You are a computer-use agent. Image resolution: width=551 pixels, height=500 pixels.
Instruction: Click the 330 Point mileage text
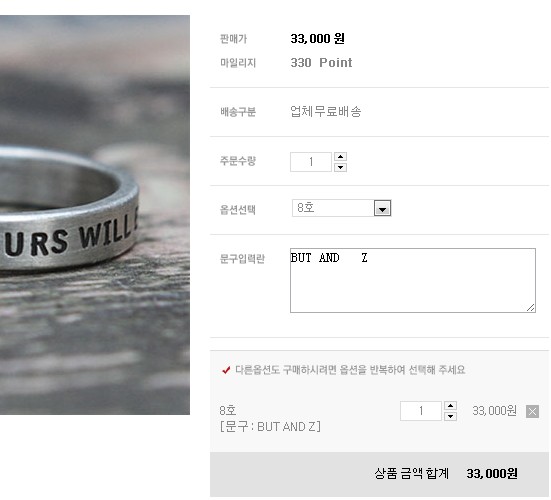tap(321, 63)
